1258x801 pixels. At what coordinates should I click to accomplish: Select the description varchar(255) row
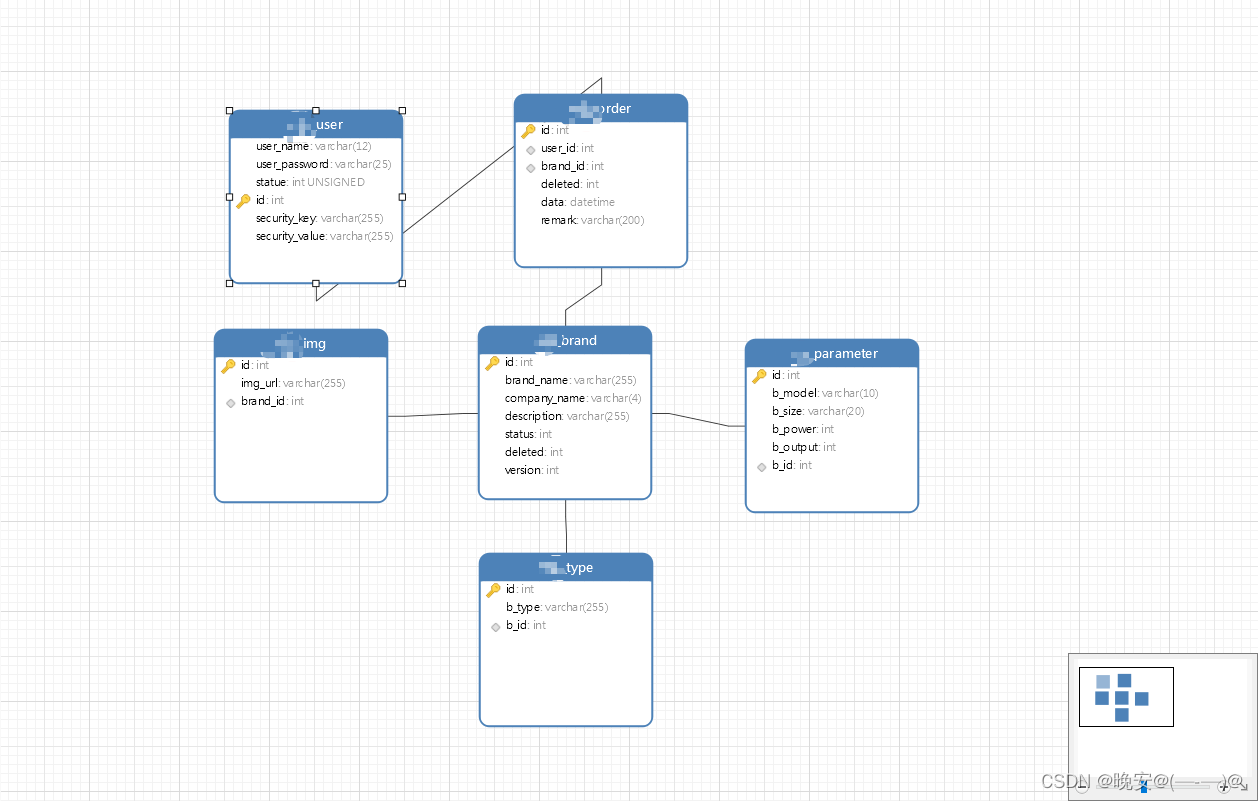(567, 417)
